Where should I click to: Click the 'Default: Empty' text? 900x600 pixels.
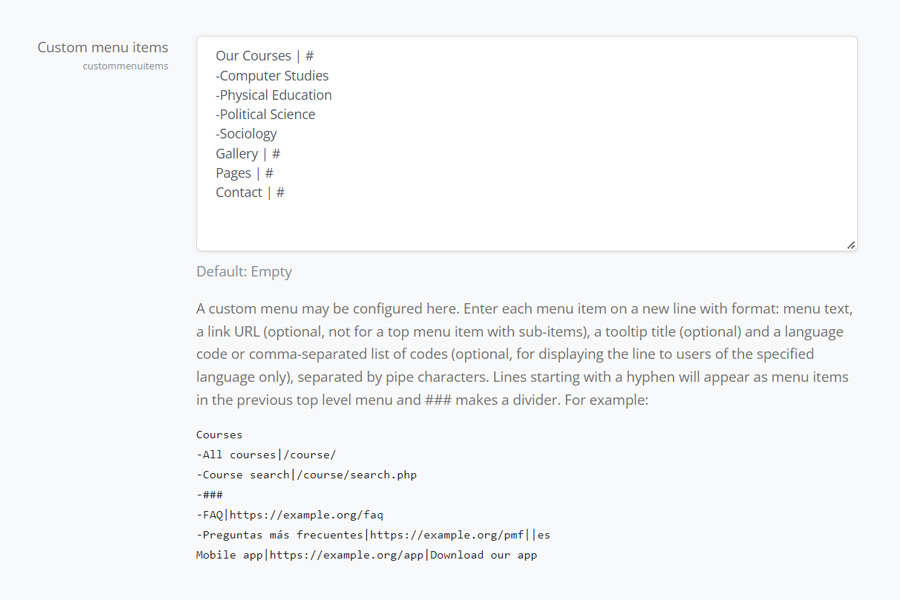pos(244,271)
